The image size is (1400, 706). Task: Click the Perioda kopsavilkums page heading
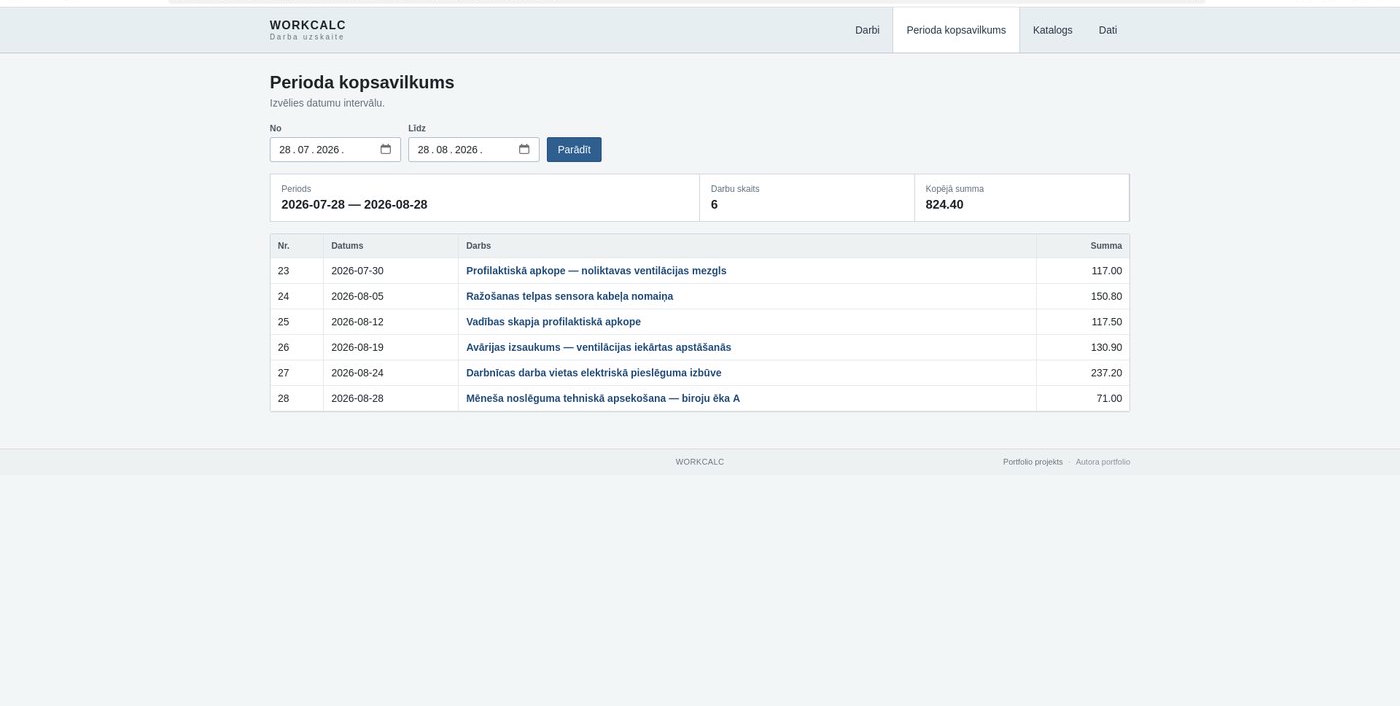point(362,82)
